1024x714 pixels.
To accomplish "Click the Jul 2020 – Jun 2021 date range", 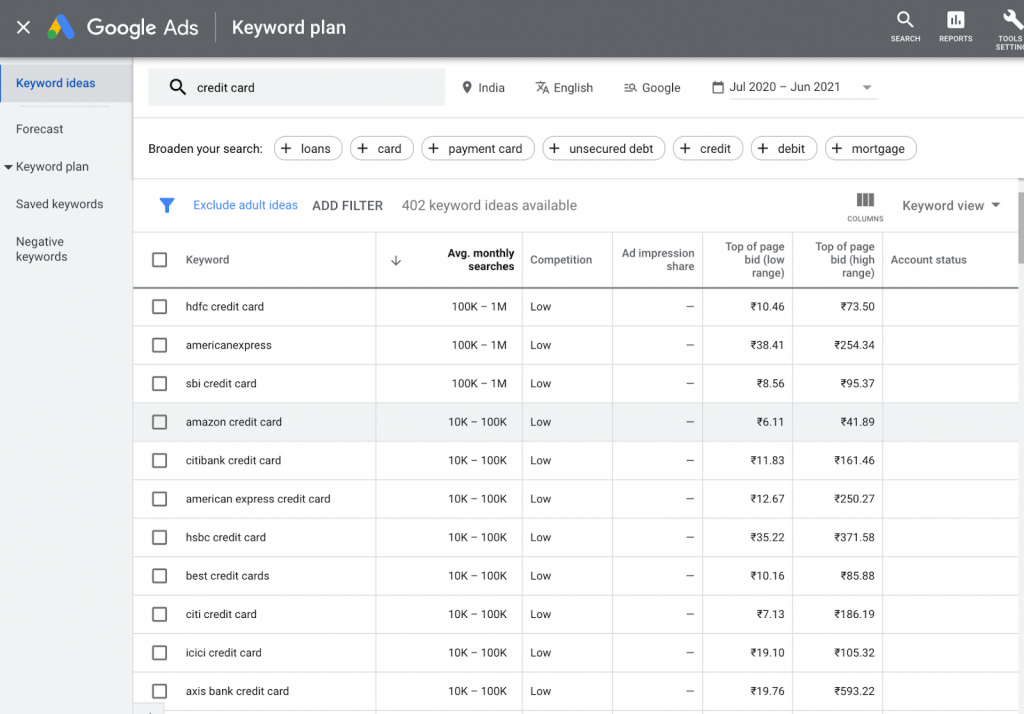I will [784, 87].
